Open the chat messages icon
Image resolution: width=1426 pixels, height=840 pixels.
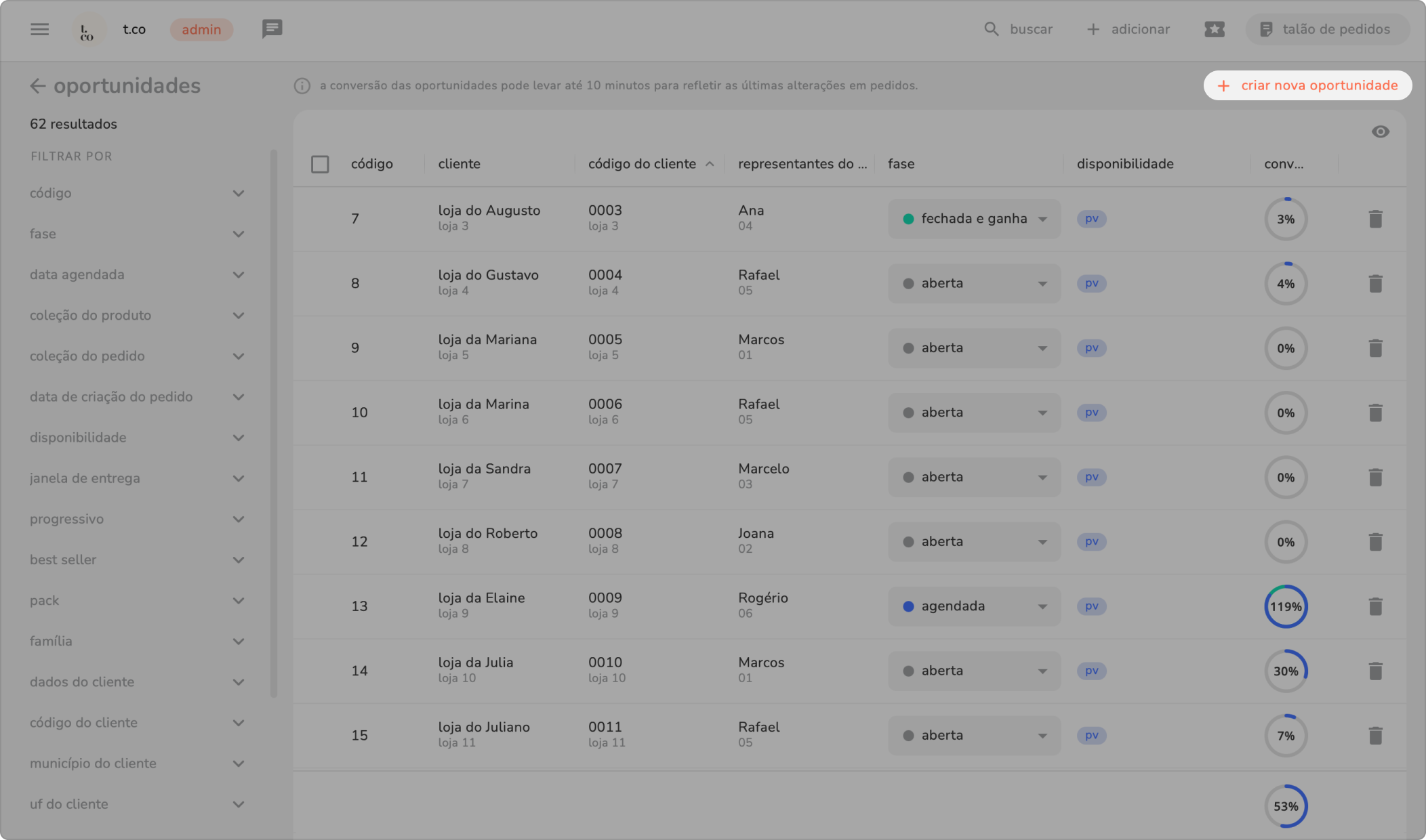(x=272, y=29)
